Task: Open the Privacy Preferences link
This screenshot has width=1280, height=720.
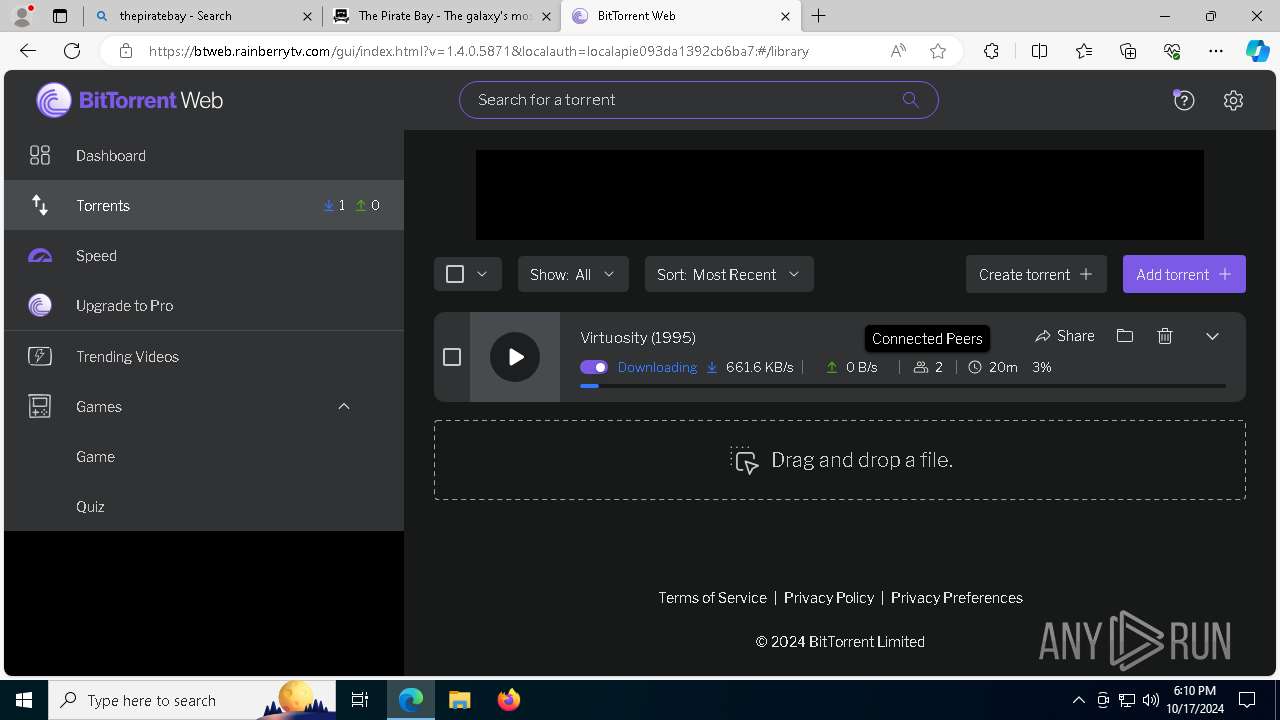Action: [957, 597]
